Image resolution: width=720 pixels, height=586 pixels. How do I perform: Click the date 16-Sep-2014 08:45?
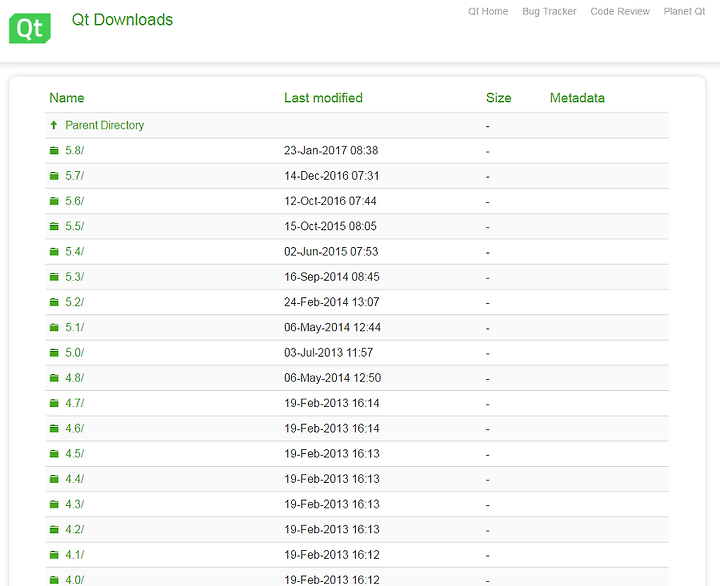click(x=332, y=276)
